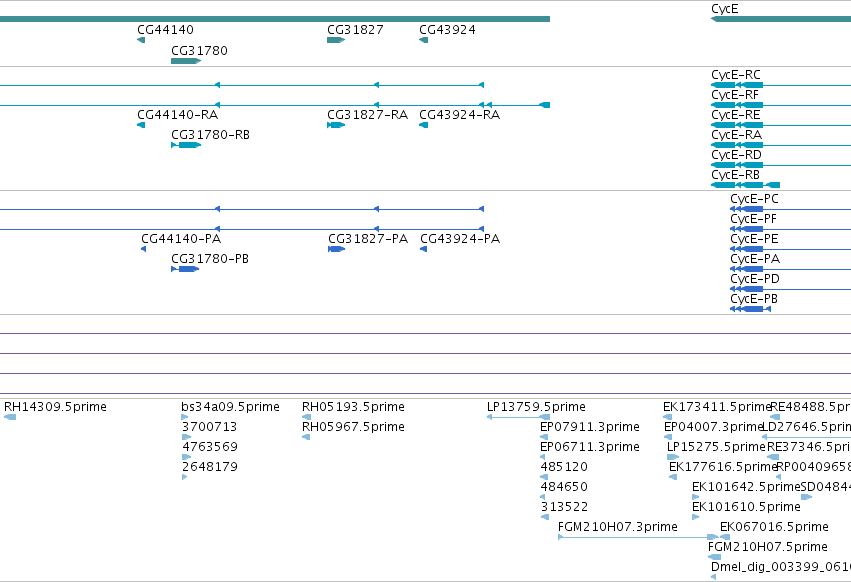
Task: Click the CG43924-RA transcript label
Action: pyautogui.click(x=460, y=115)
